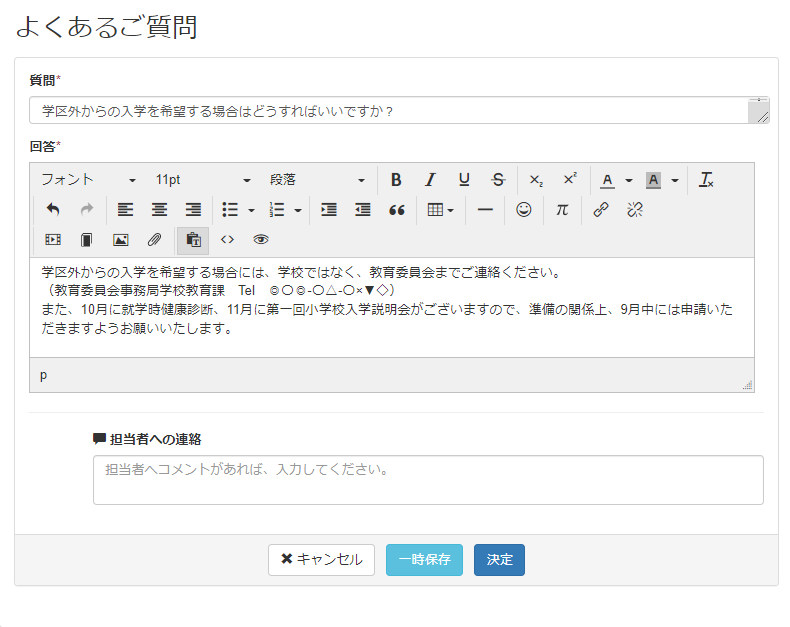Screen dimensions: 790x627
Task: Preview content with the eye icon
Action: coord(261,240)
